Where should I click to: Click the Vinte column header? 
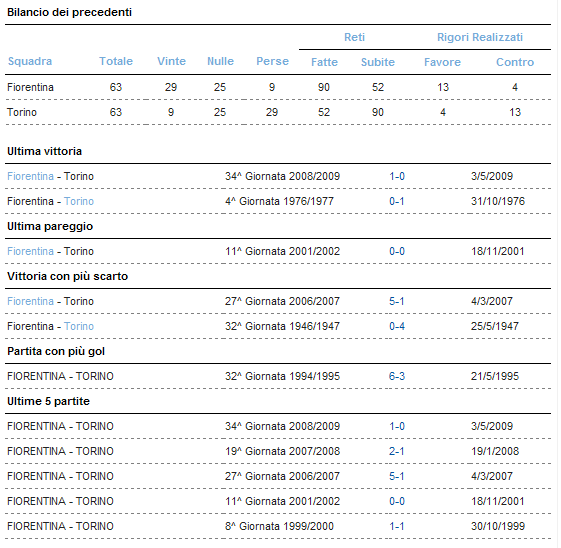point(171,61)
